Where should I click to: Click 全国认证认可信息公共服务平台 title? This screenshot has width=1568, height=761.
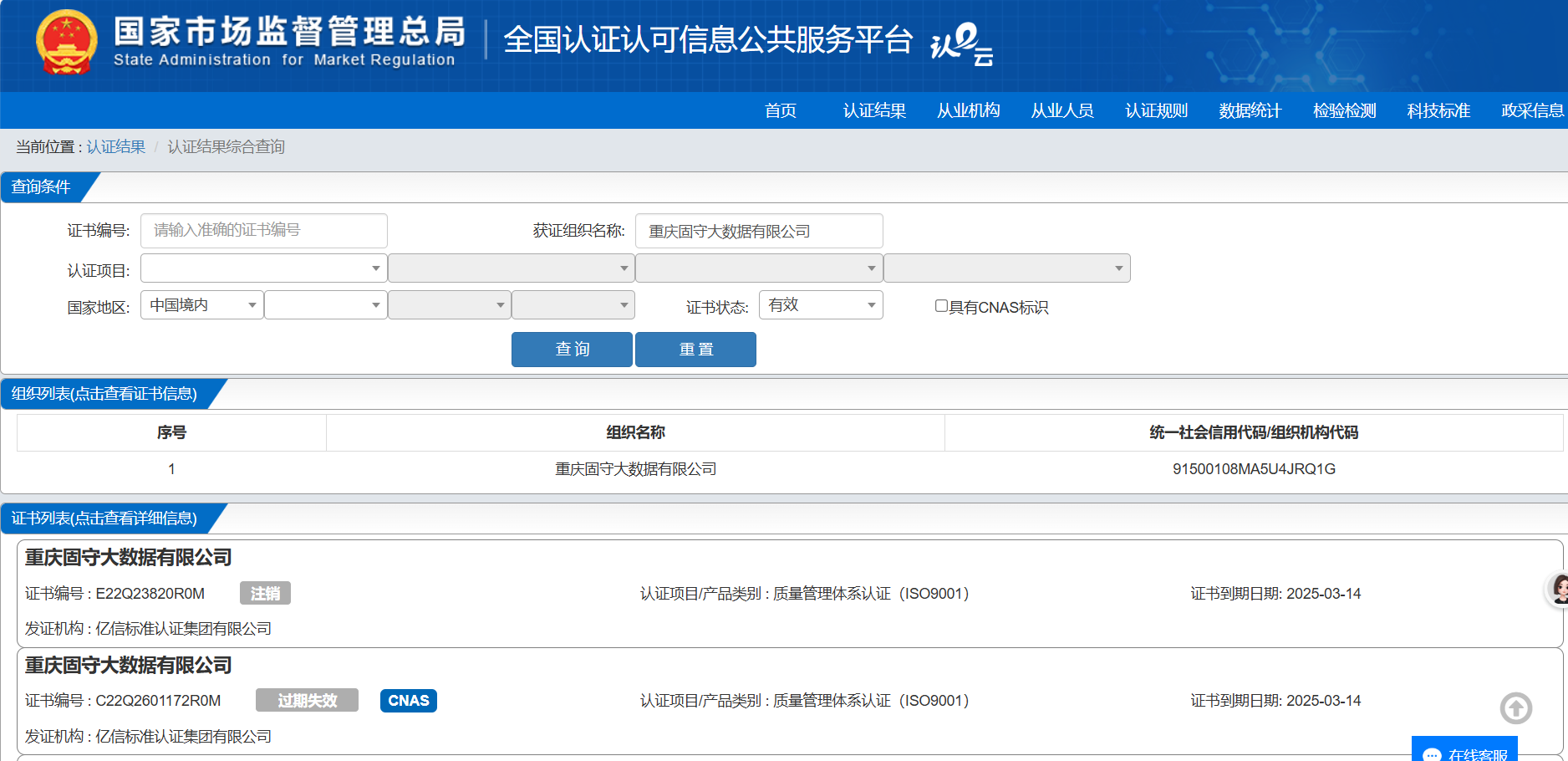click(707, 40)
